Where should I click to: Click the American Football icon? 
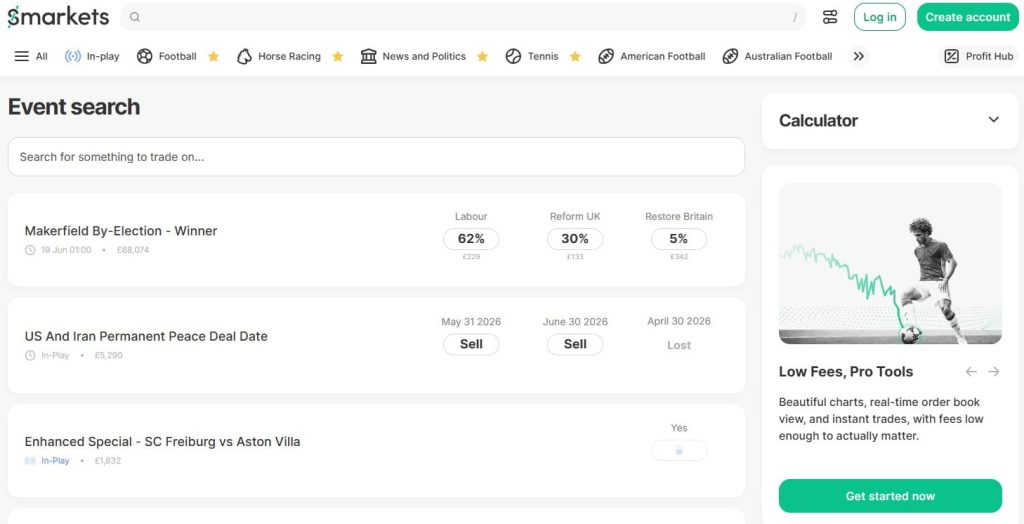pyautogui.click(x=606, y=56)
